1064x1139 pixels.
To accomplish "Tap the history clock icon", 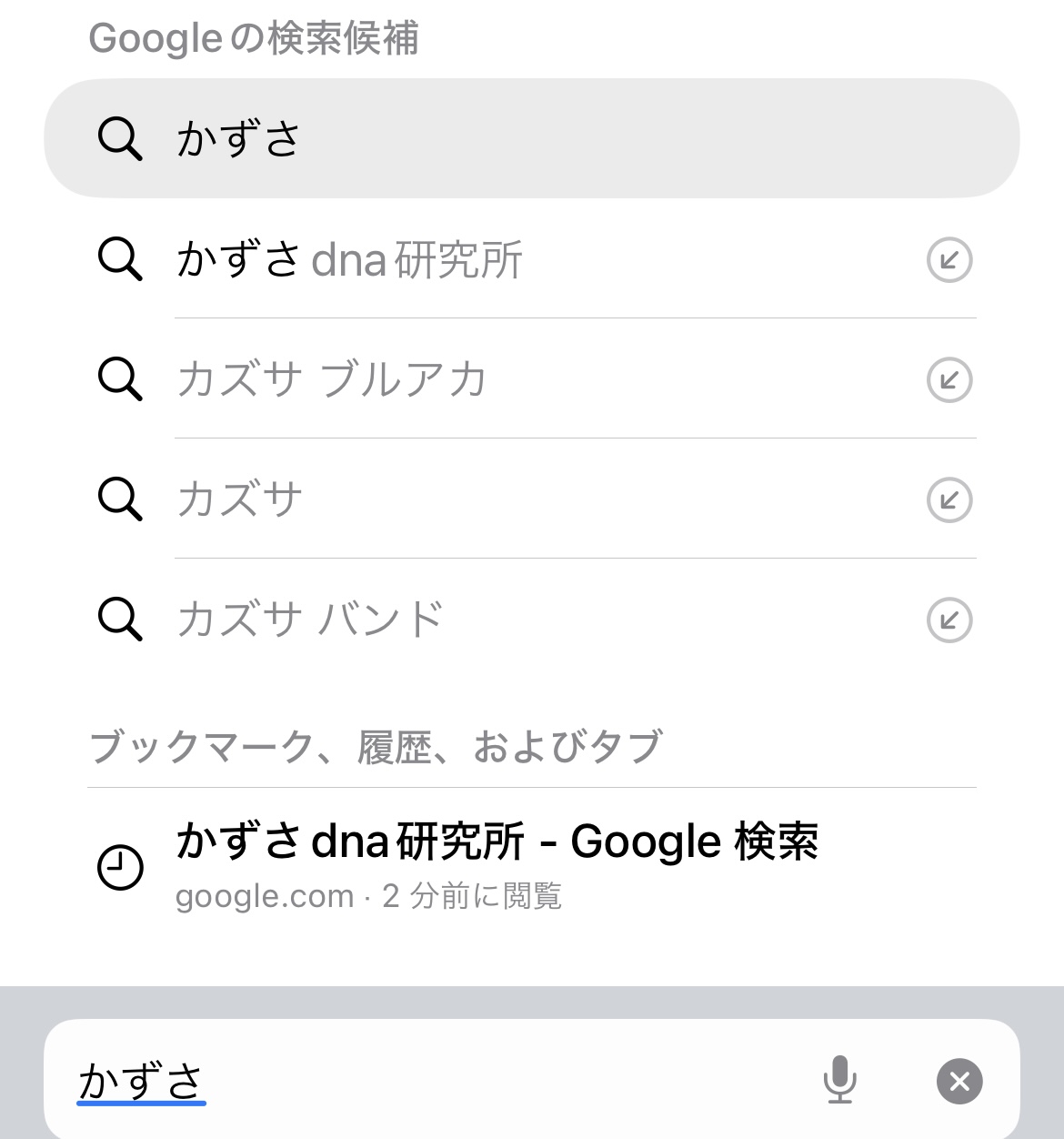I will coord(120,867).
